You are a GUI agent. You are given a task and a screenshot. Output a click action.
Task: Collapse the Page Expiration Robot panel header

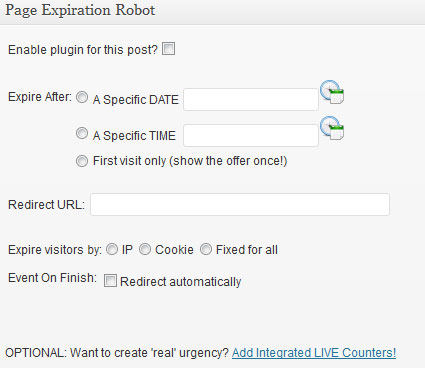point(212,12)
